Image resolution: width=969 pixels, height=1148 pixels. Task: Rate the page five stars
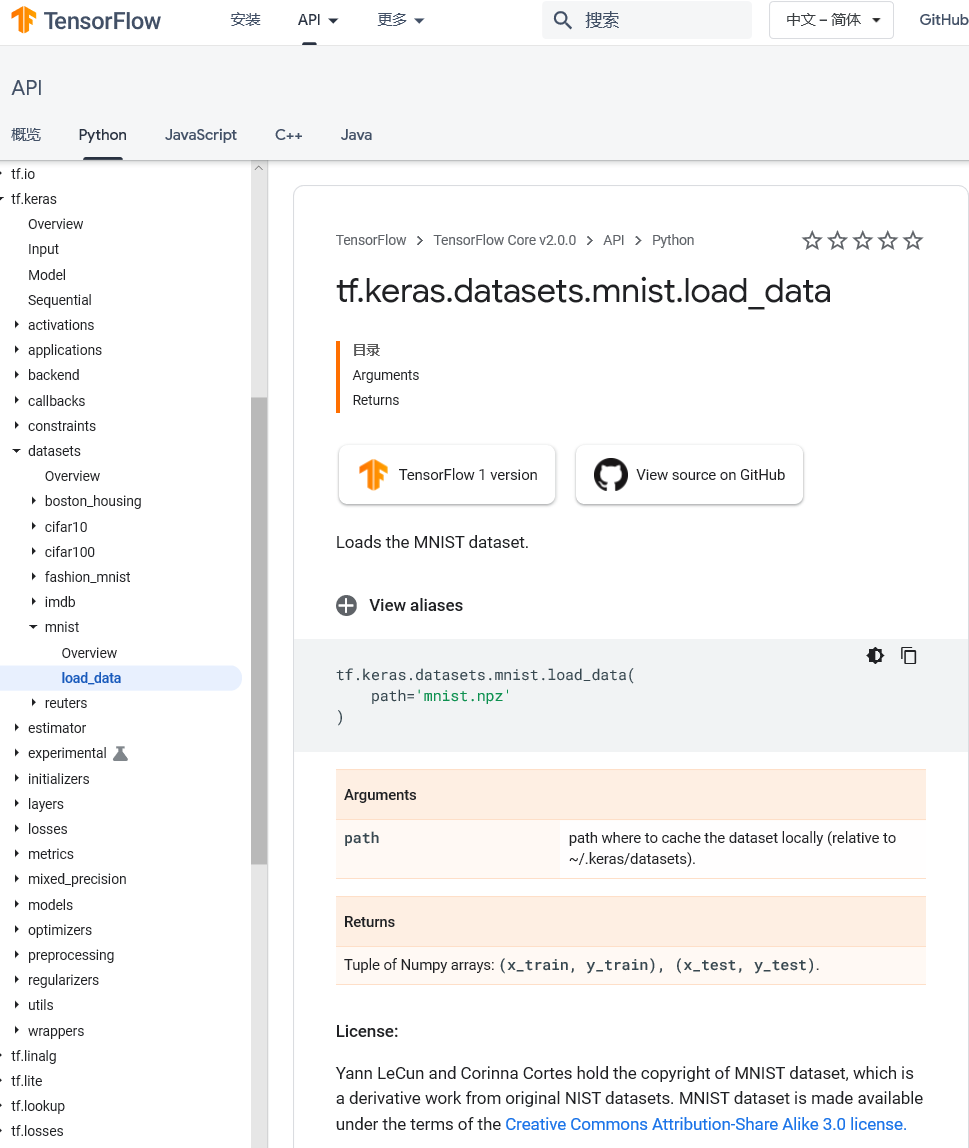pyautogui.click(x=913, y=241)
